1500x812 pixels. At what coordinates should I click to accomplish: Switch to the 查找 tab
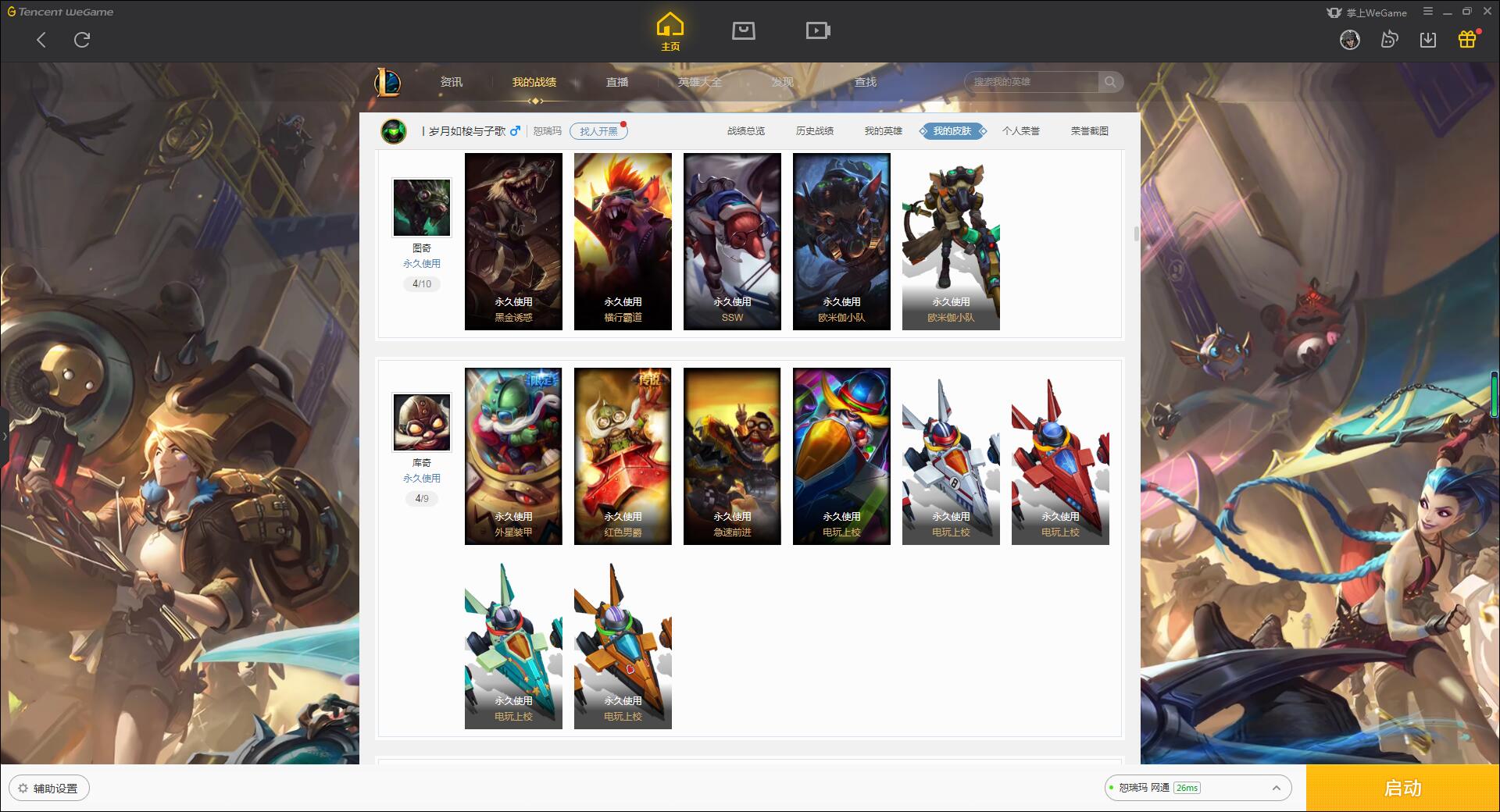click(865, 82)
